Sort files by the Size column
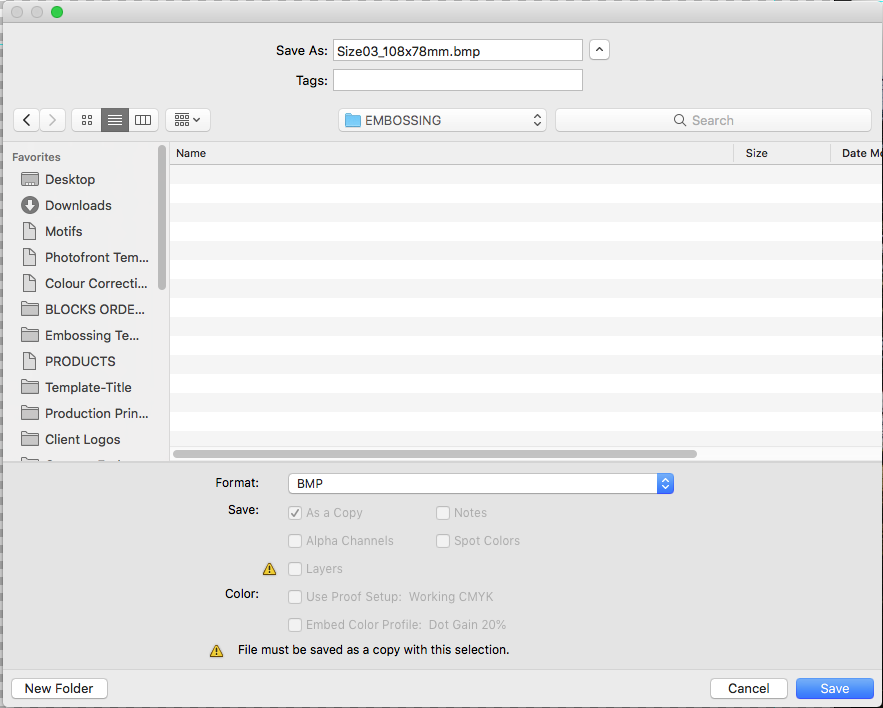Viewport: 883px width, 708px height. (780, 153)
